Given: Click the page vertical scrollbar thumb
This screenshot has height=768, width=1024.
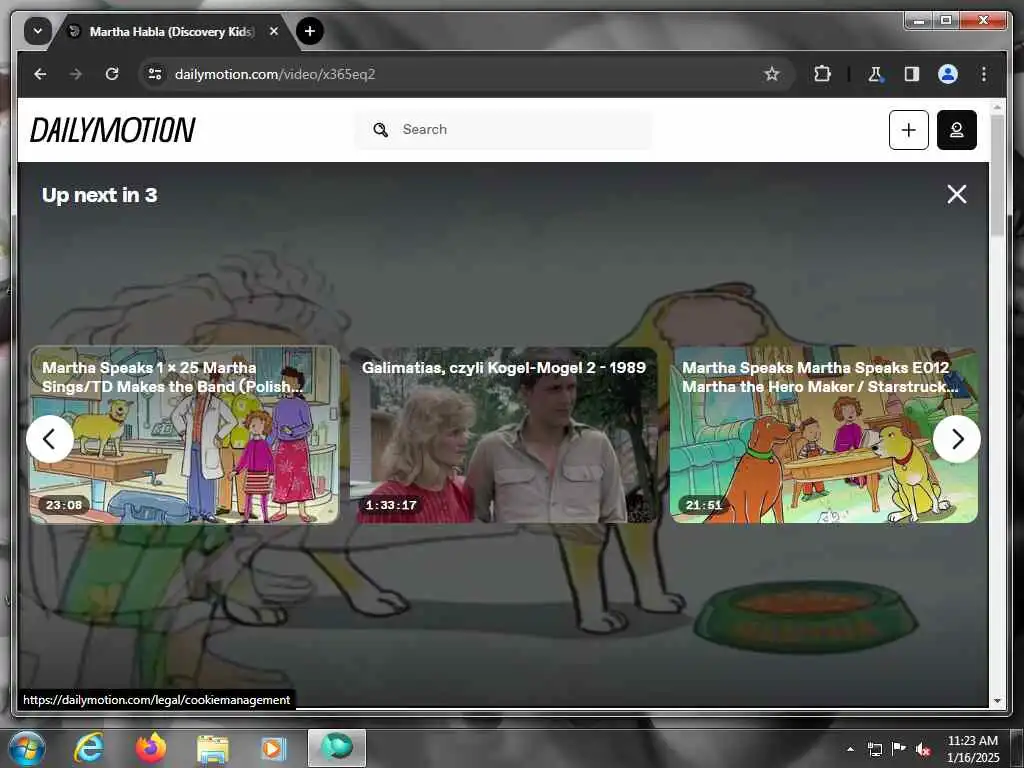Looking at the screenshot, I should point(997,176).
